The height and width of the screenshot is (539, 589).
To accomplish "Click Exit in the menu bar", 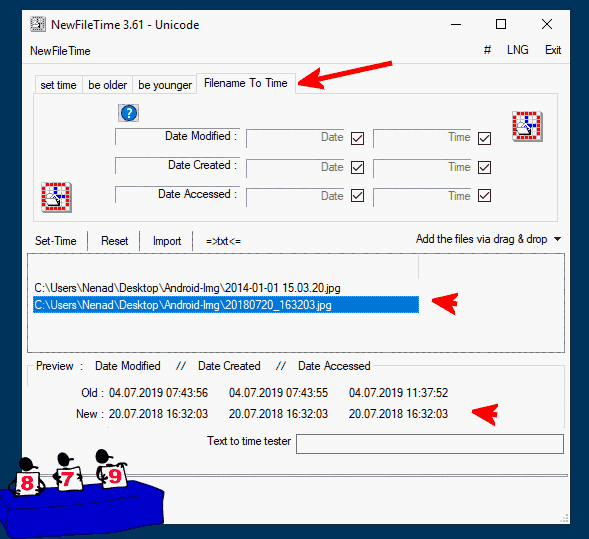I will tap(553, 50).
